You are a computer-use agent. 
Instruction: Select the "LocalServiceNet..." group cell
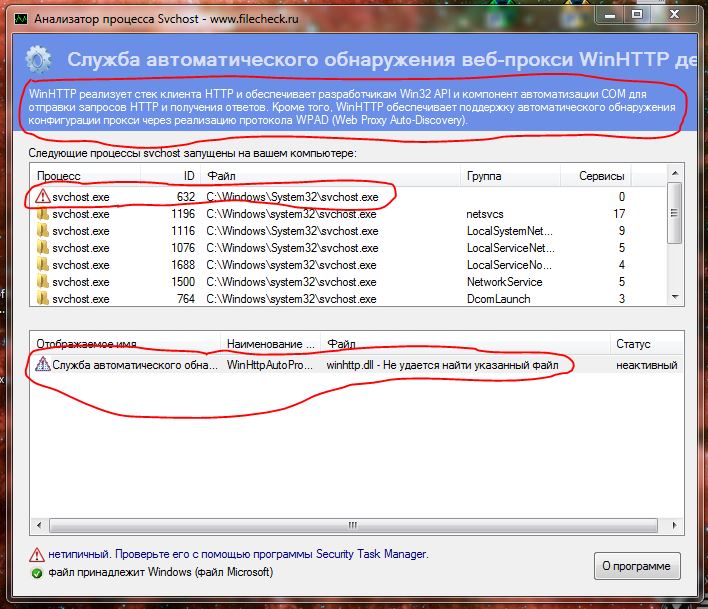[510, 248]
